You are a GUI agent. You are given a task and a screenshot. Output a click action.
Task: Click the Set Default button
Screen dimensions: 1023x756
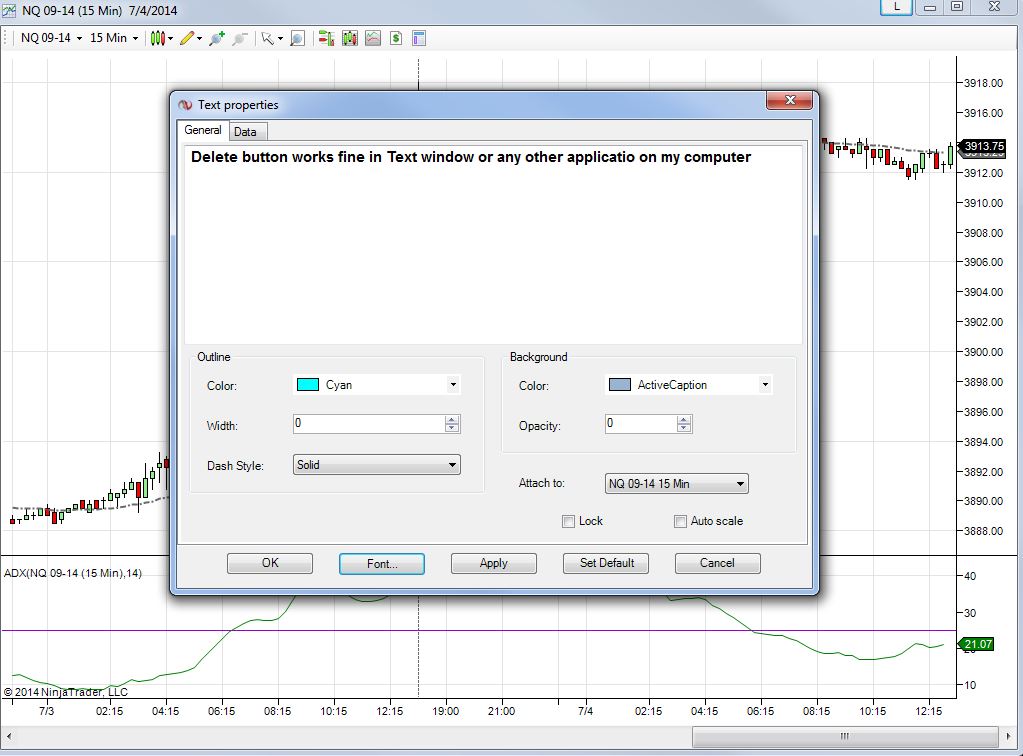tap(606, 563)
